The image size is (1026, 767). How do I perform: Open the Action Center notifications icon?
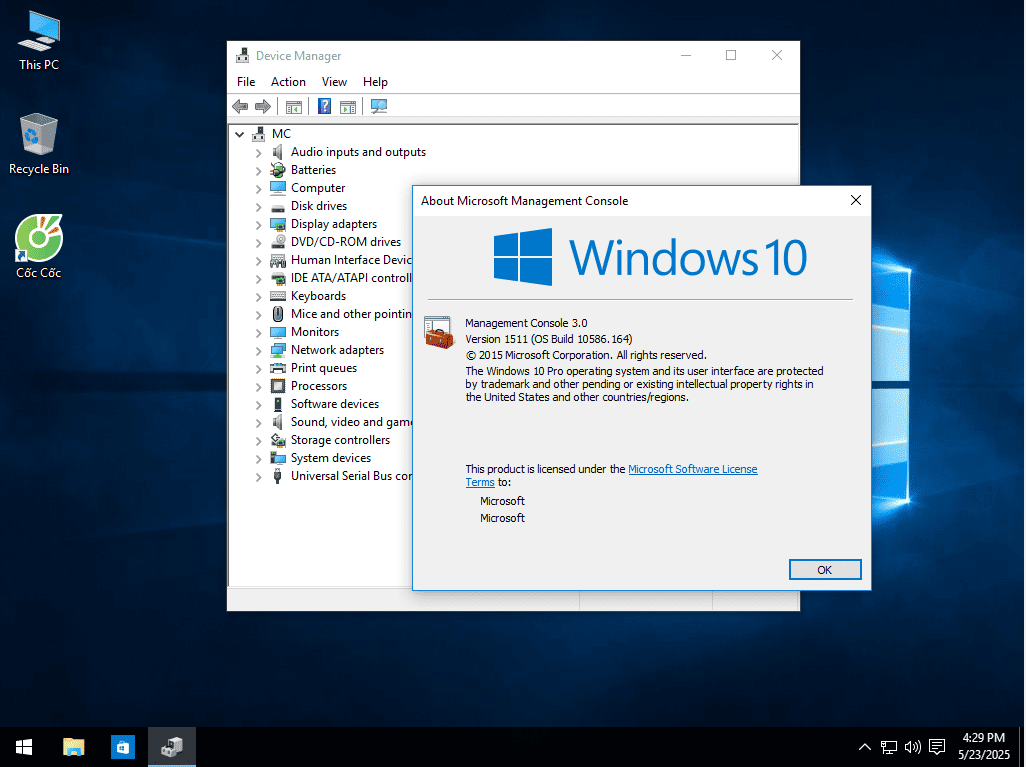tap(937, 747)
